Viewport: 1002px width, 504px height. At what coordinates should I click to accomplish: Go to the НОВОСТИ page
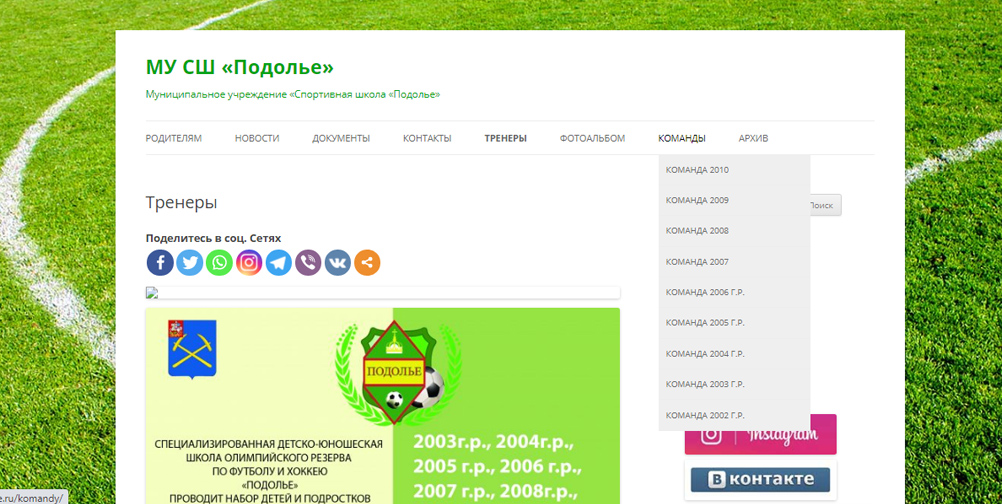pos(257,138)
